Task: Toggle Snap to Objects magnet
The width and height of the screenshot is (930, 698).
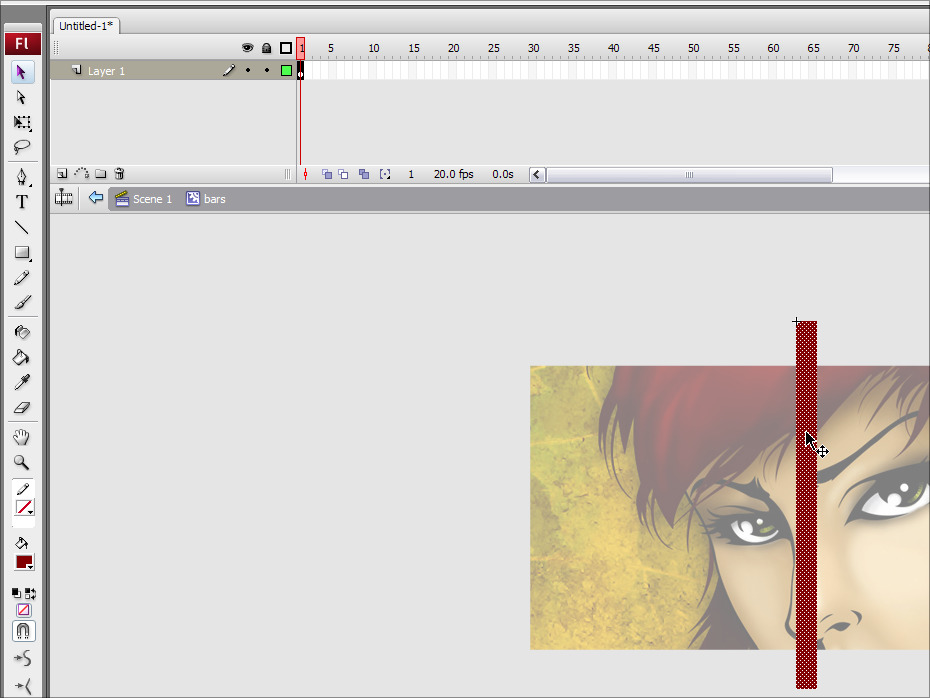Action: 23,631
